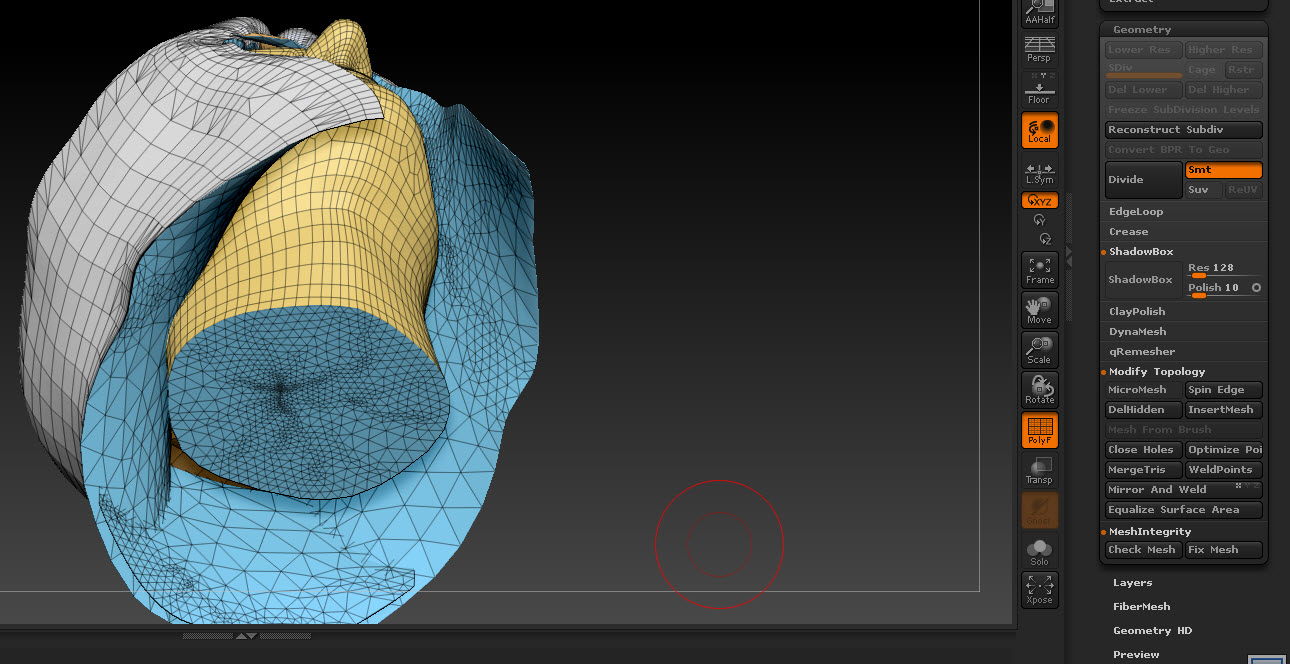Click Equalize Surface Area button
Screen dimensions: 1290x664
pos(1184,510)
